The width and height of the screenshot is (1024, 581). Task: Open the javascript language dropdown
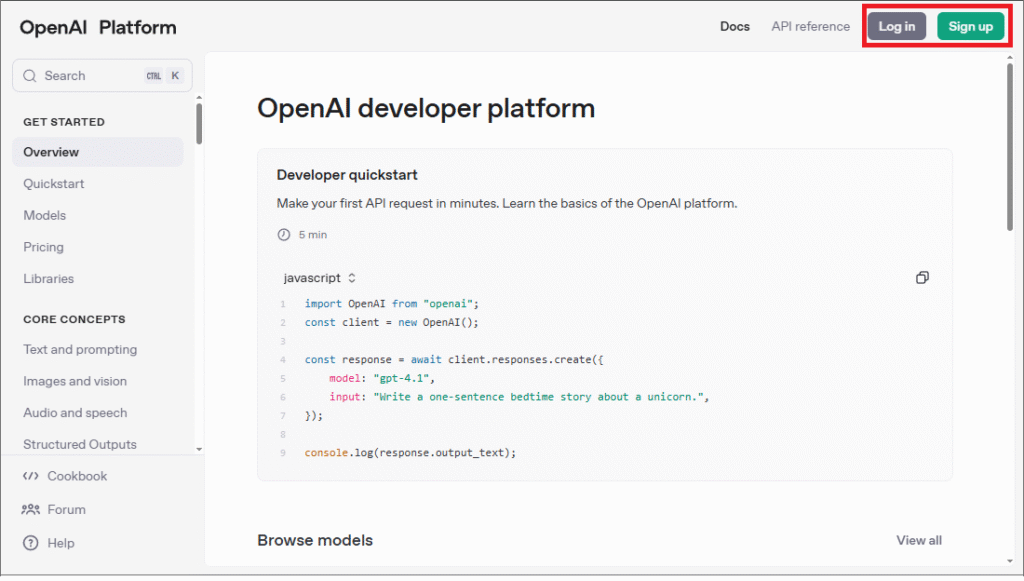coord(319,278)
